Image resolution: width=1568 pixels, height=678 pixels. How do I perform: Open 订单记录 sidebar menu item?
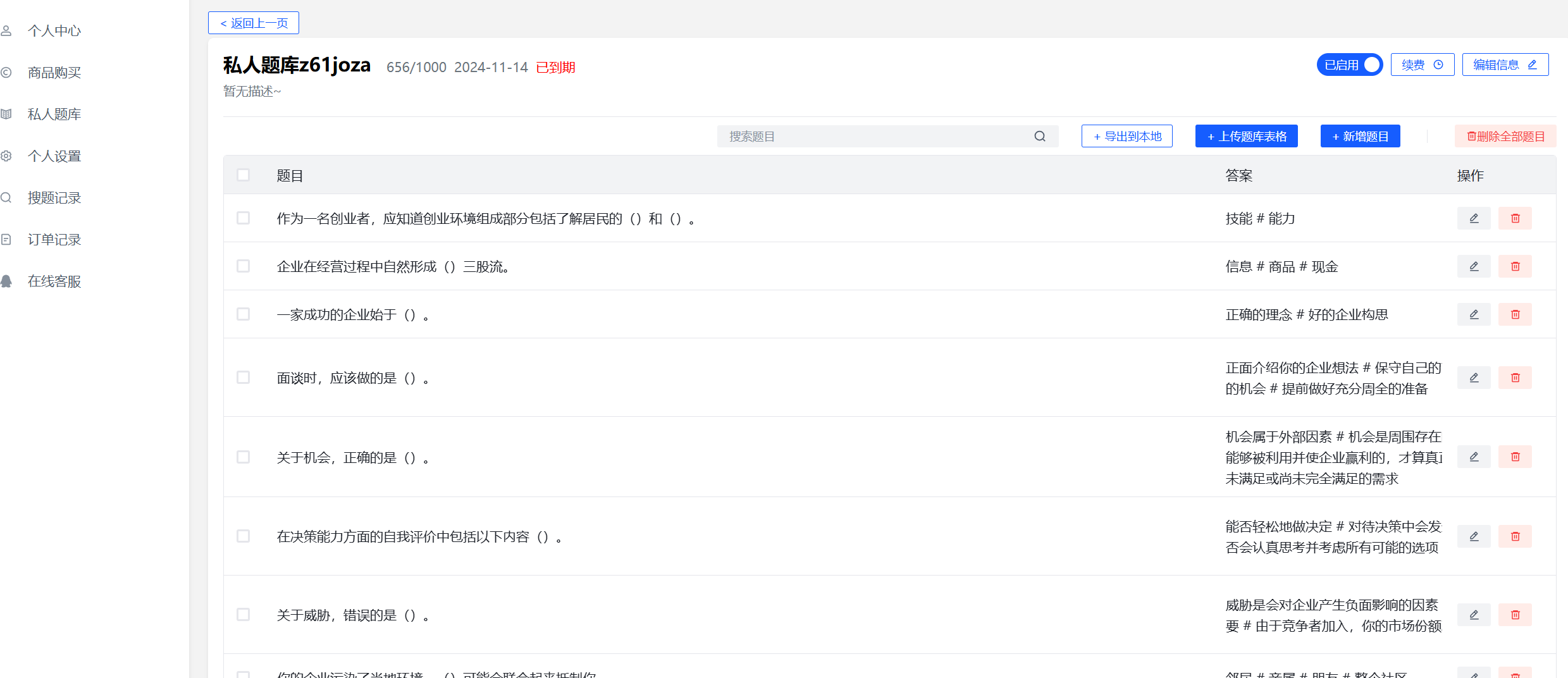54,240
